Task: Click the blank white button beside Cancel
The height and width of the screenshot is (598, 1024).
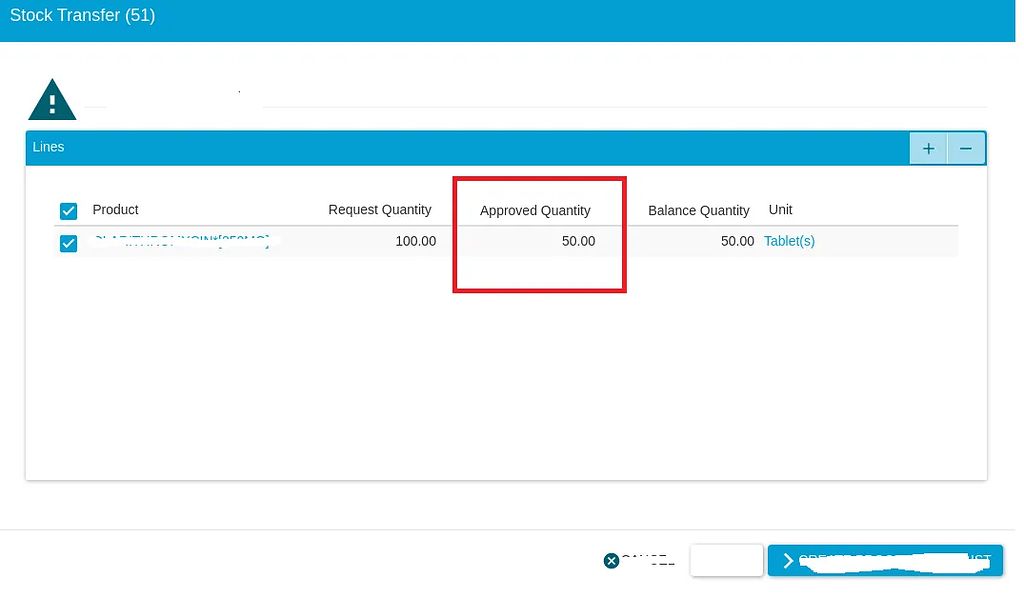Action: coord(727,561)
